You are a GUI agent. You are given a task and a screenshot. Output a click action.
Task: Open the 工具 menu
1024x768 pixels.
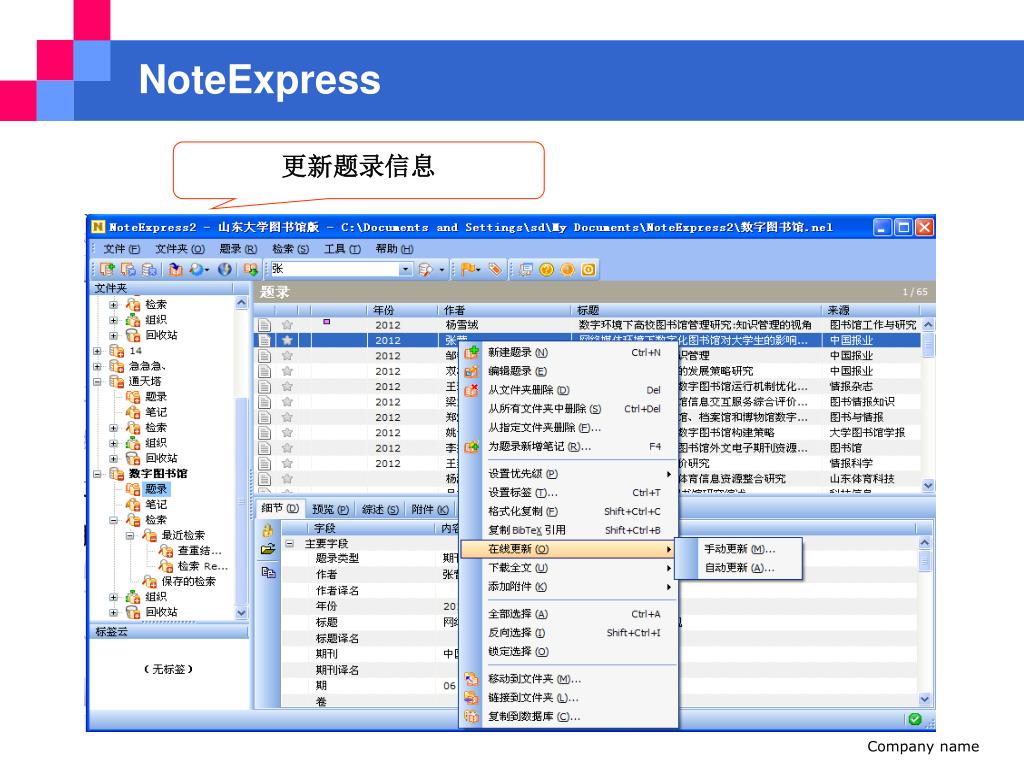coord(342,249)
